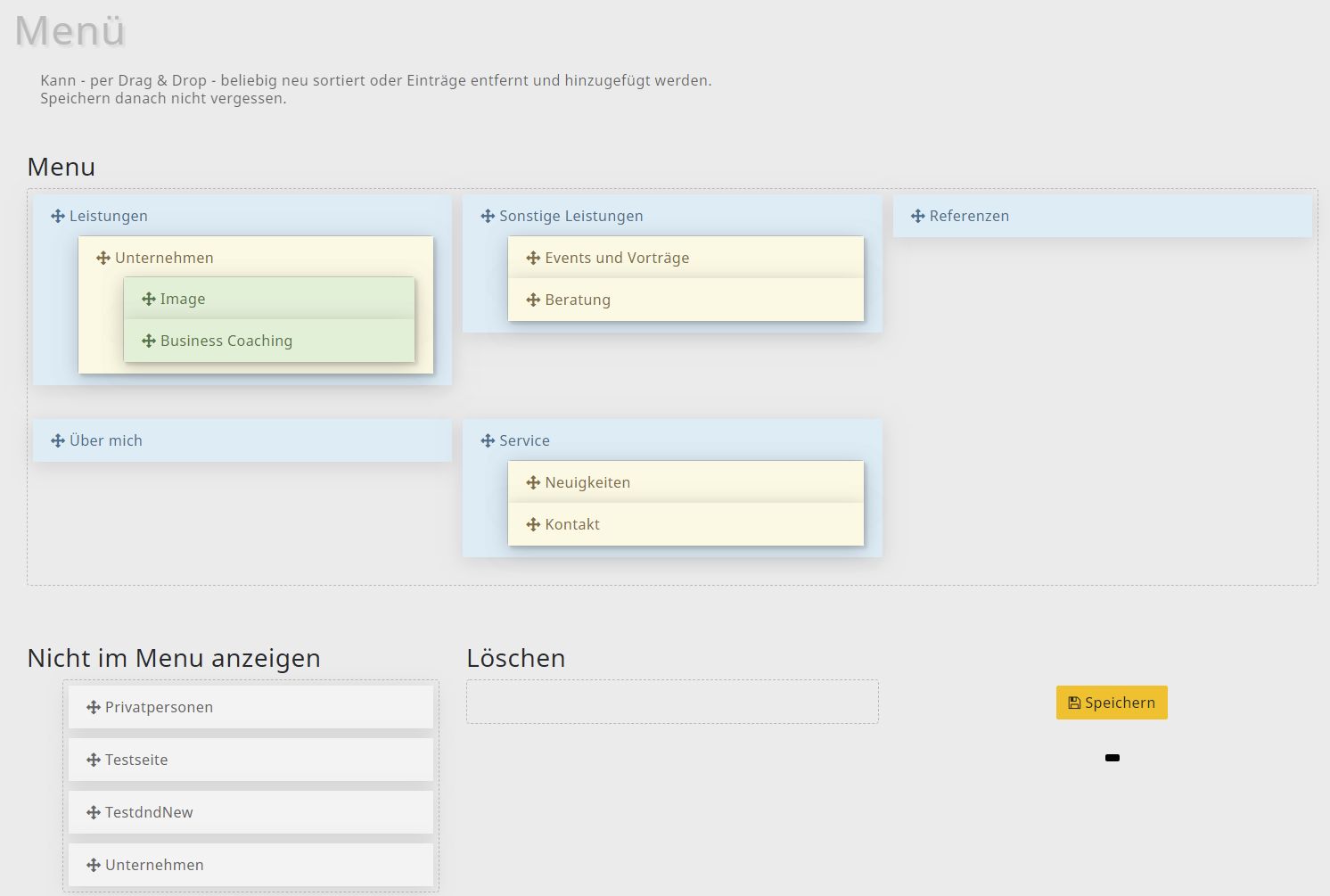This screenshot has width=1330, height=896.
Task: Select the Service menu entry label
Action: click(x=524, y=440)
